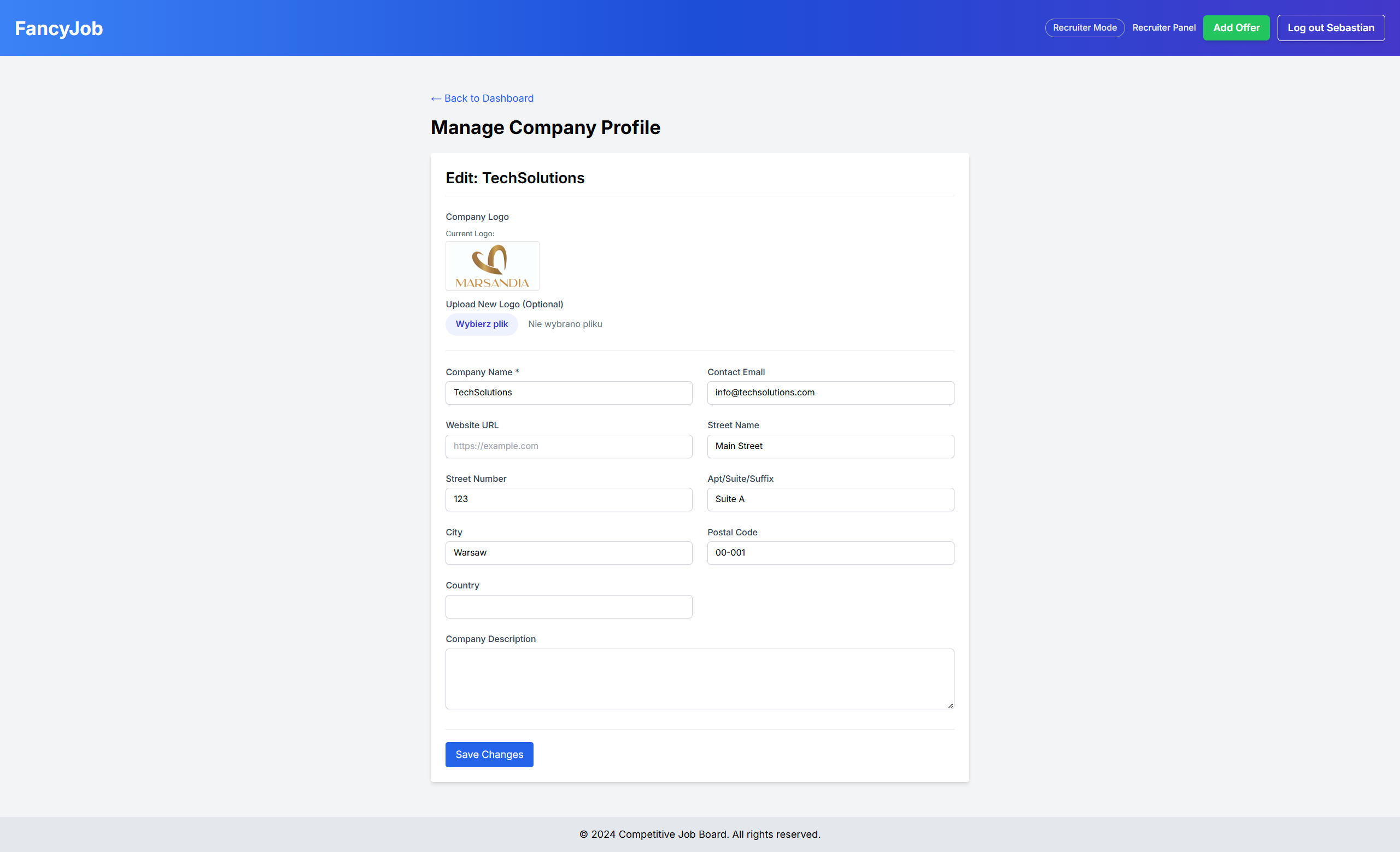Click the Street Name input
The image size is (1400, 852).
point(829,446)
